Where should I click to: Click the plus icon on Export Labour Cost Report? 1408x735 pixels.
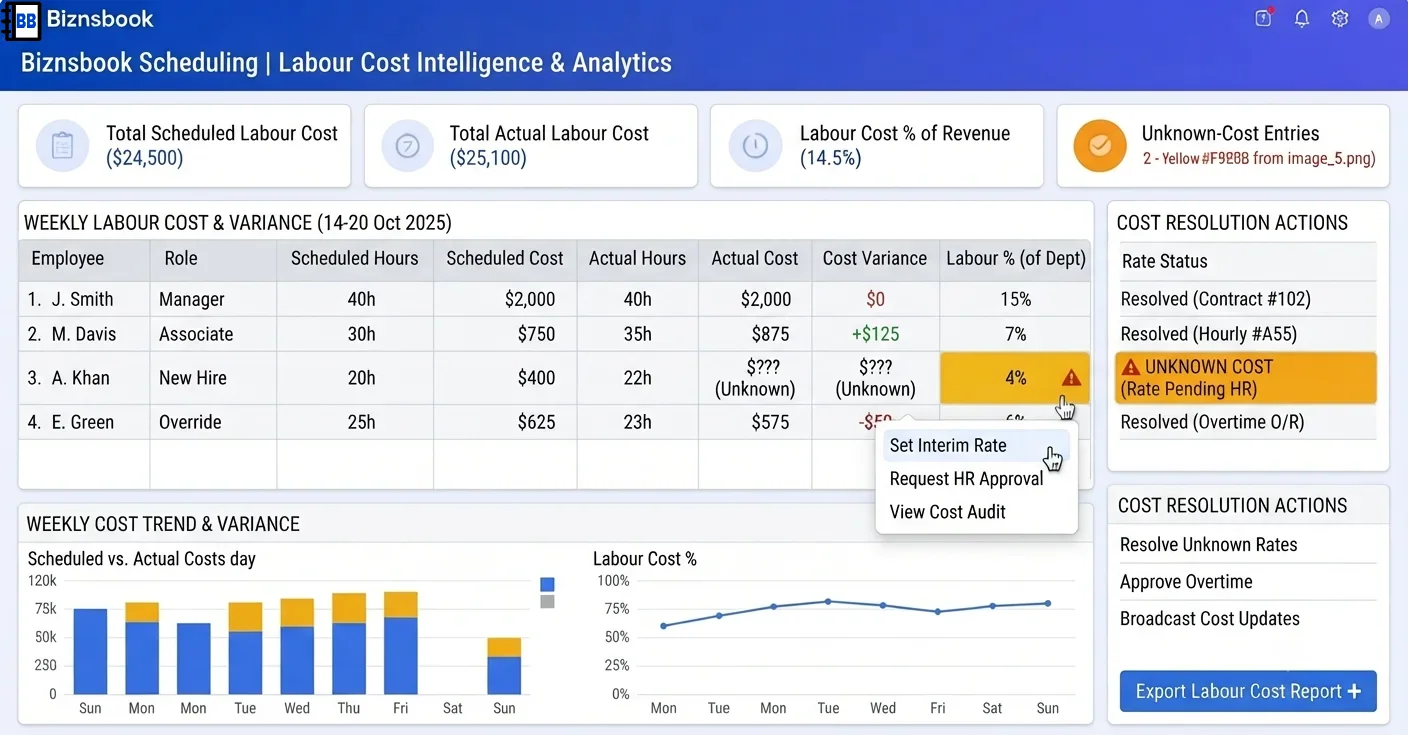(1354, 691)
